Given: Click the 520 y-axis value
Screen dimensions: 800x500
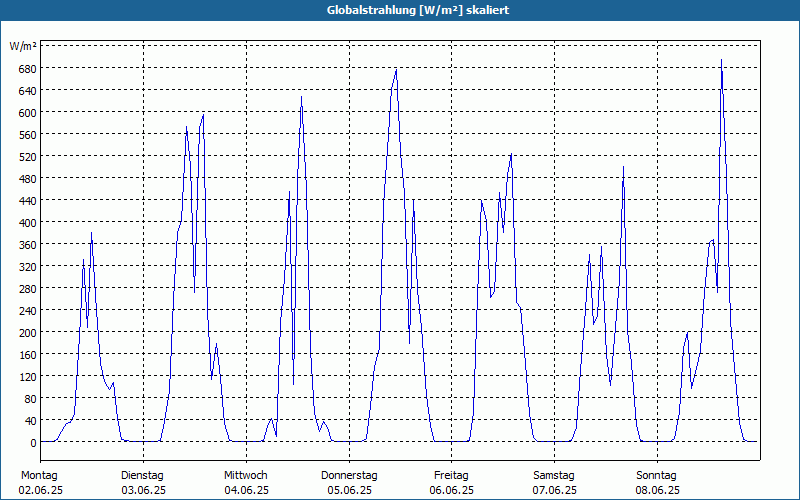Looking at the screenshot, I should 27,157.
